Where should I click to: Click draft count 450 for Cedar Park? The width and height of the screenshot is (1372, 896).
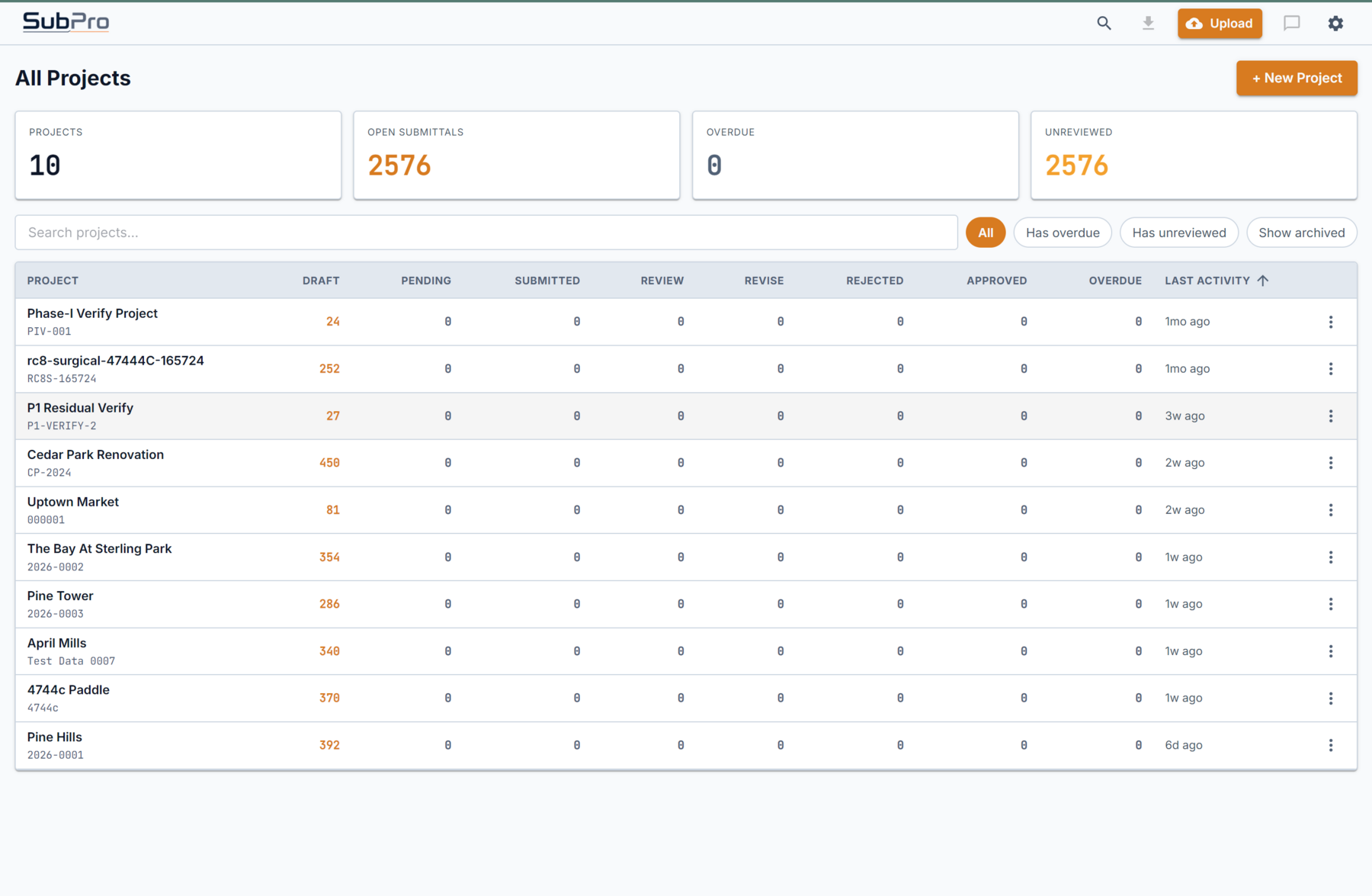(x=329, y=463)
